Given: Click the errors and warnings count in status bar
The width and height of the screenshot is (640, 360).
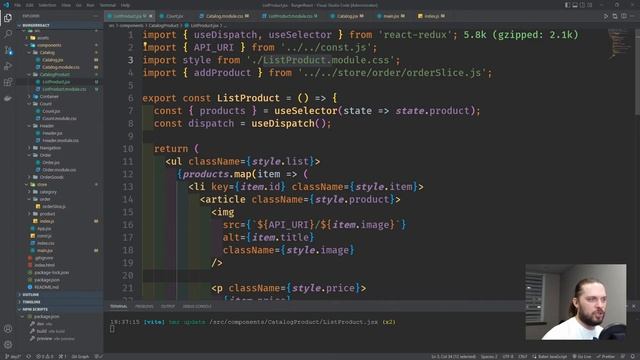Looking at the screenshot, I should pyautogui.click(x=45, y=356).
